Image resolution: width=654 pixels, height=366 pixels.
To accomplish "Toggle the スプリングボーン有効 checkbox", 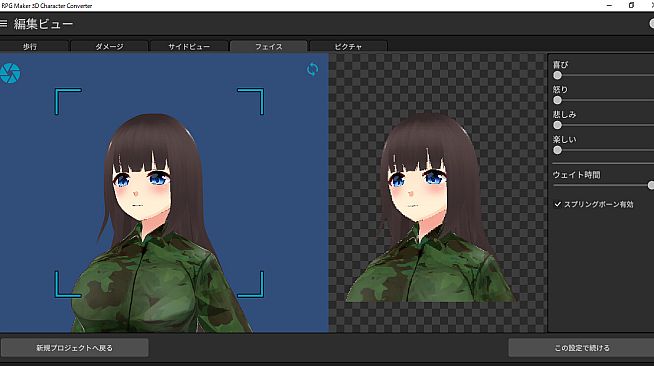I will coord(558,204).
